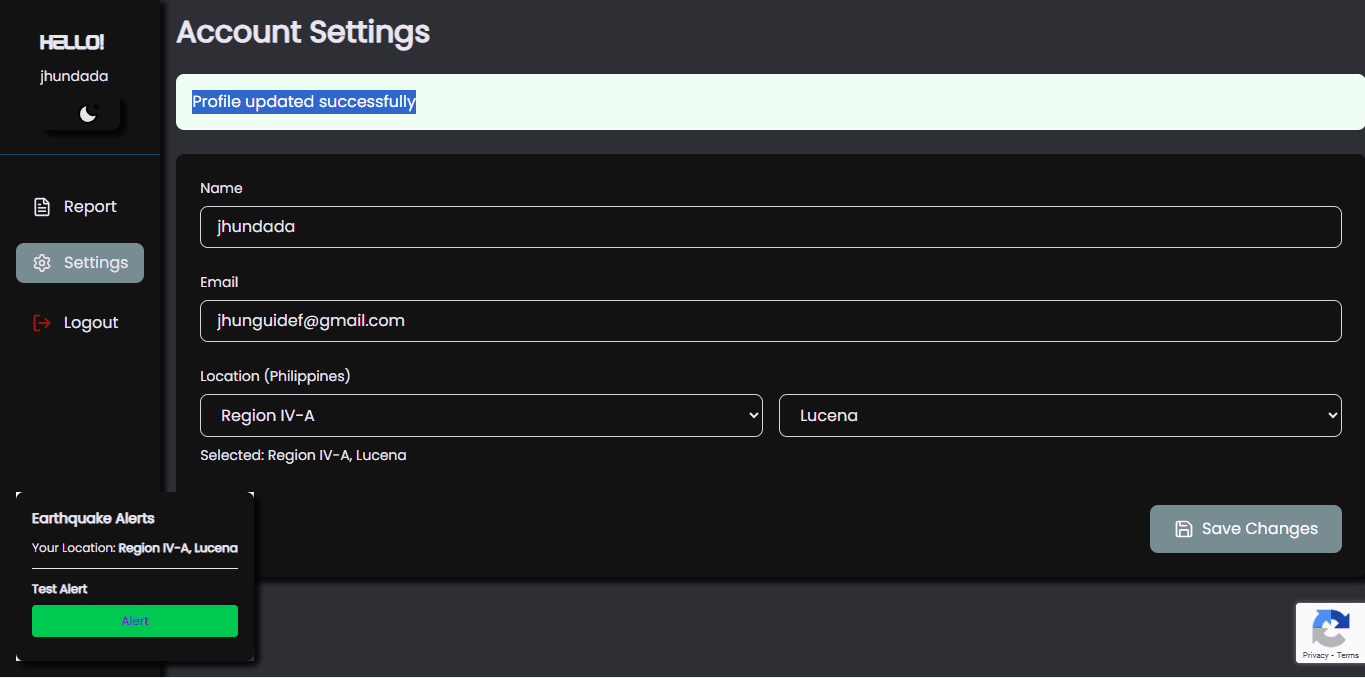Viewport: 1365px width, 678px height.
Task: Open the reCAPTCHA Terms link
Action: (x=1347, y=655)
